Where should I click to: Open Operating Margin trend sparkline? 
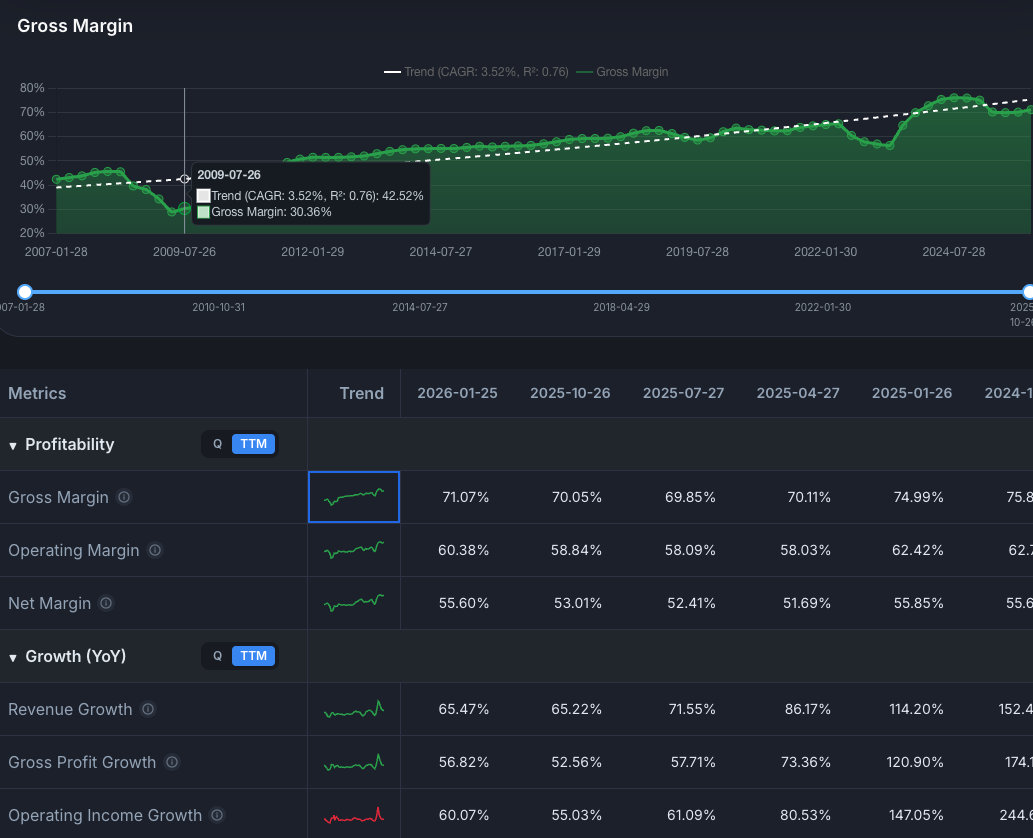point(354,550)
